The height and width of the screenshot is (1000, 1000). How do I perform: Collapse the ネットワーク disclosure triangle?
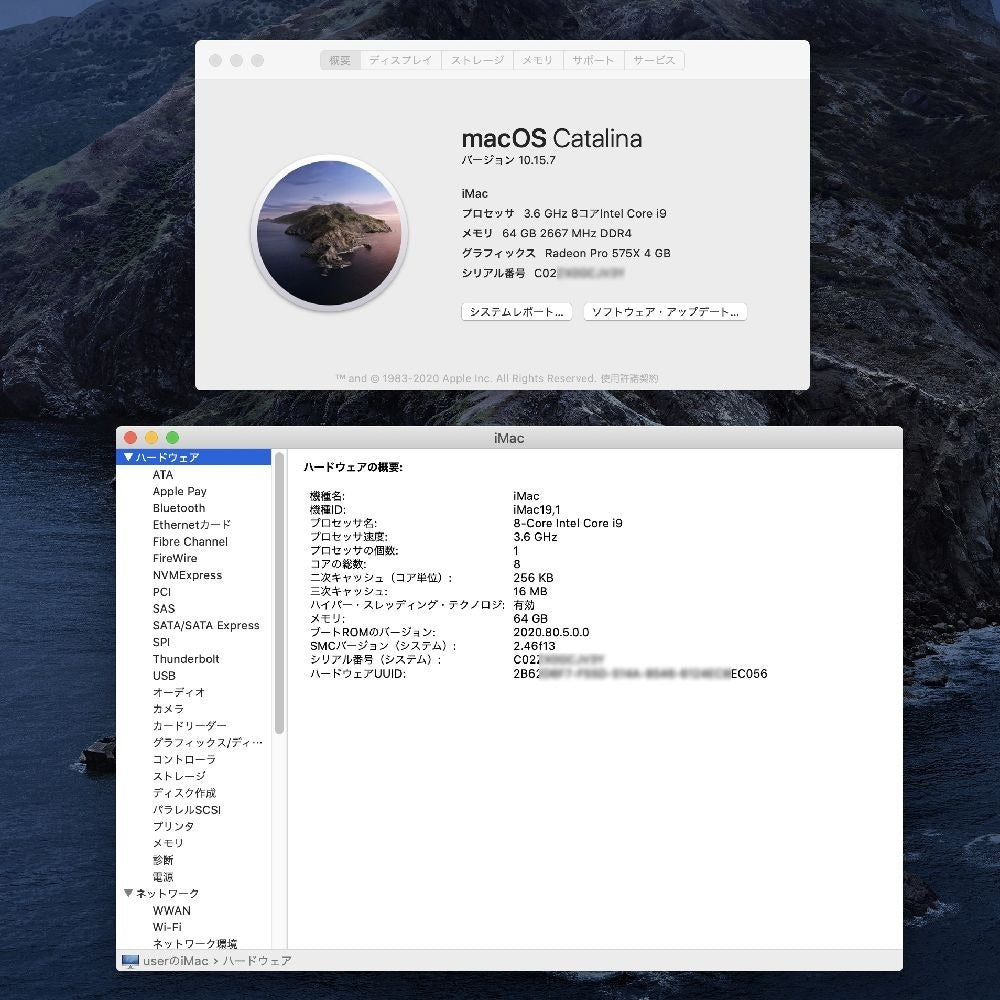[x=127, y=893]
